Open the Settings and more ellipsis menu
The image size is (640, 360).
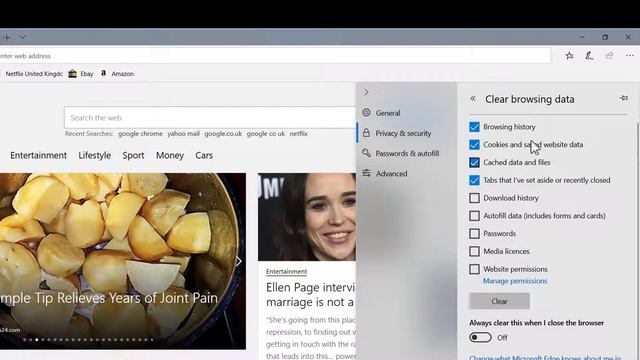tap(629, 56)
